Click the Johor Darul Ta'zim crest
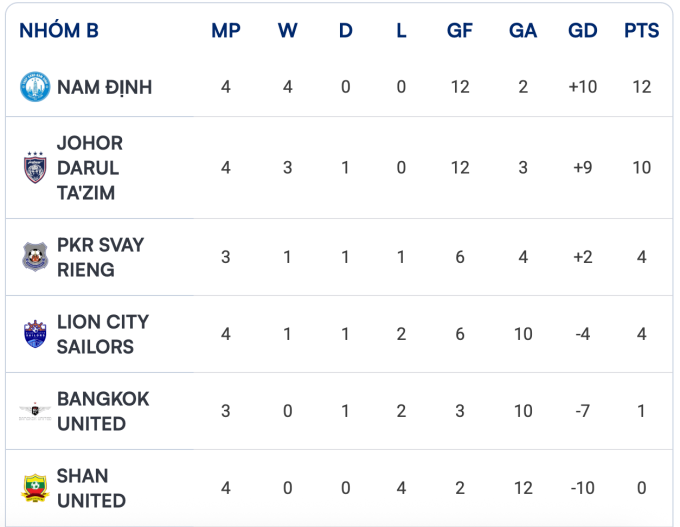Viewport: 680px width, 527px height. 35,168
